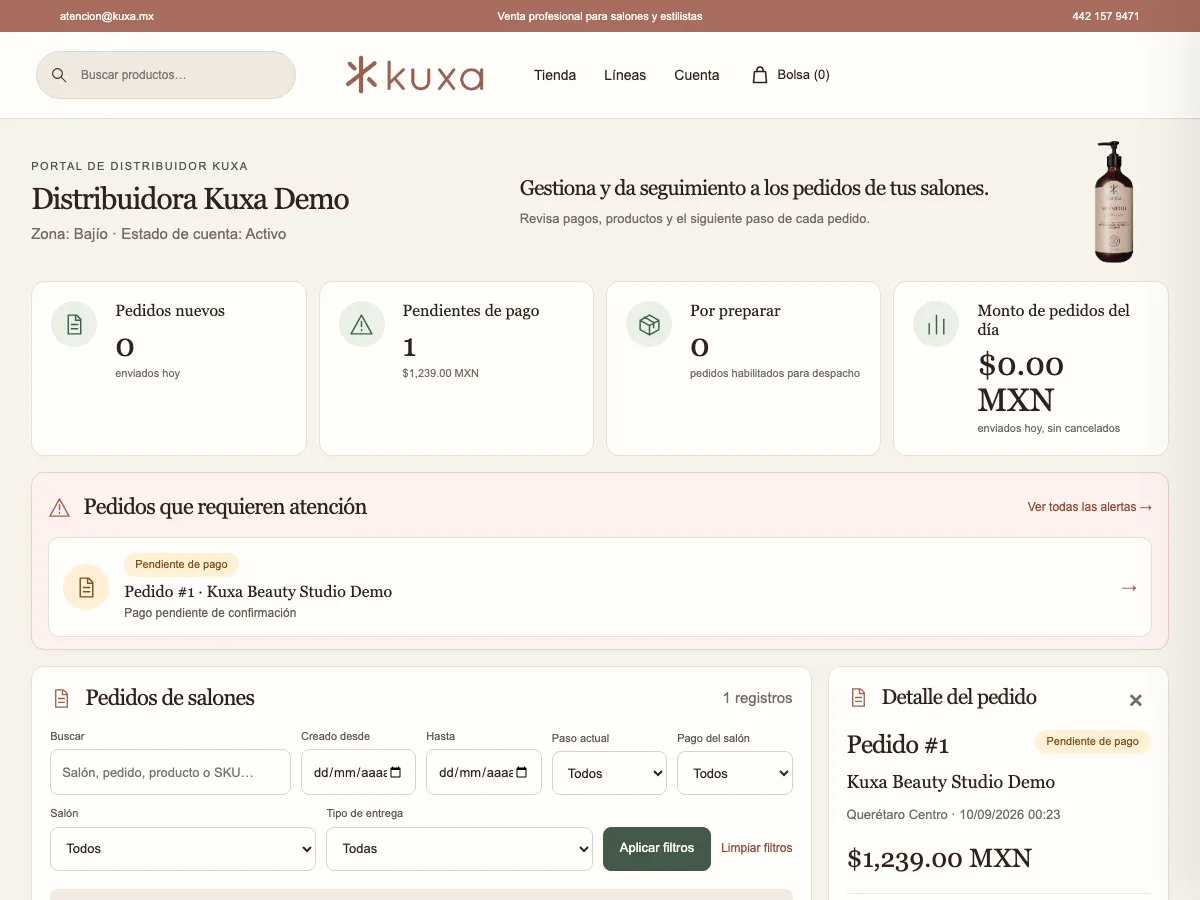Click the Detalle del pedido header icon

[858, 697]
